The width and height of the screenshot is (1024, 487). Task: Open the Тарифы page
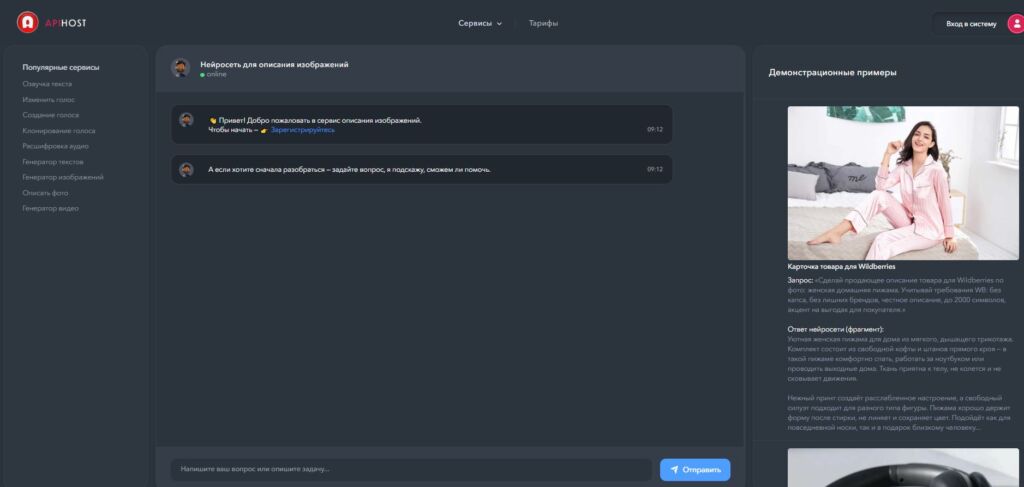(543, 24)
